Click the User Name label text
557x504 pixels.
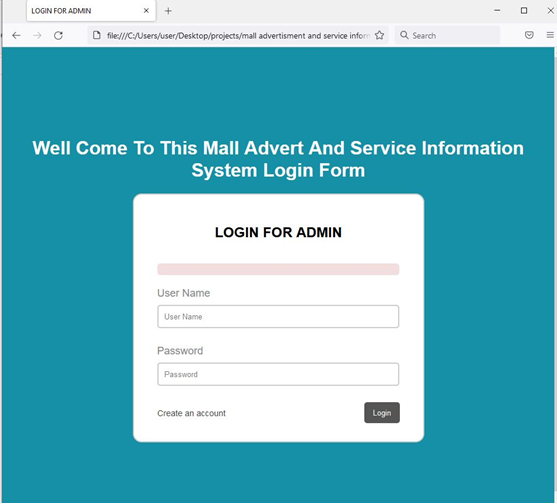(x=184, y=293)
